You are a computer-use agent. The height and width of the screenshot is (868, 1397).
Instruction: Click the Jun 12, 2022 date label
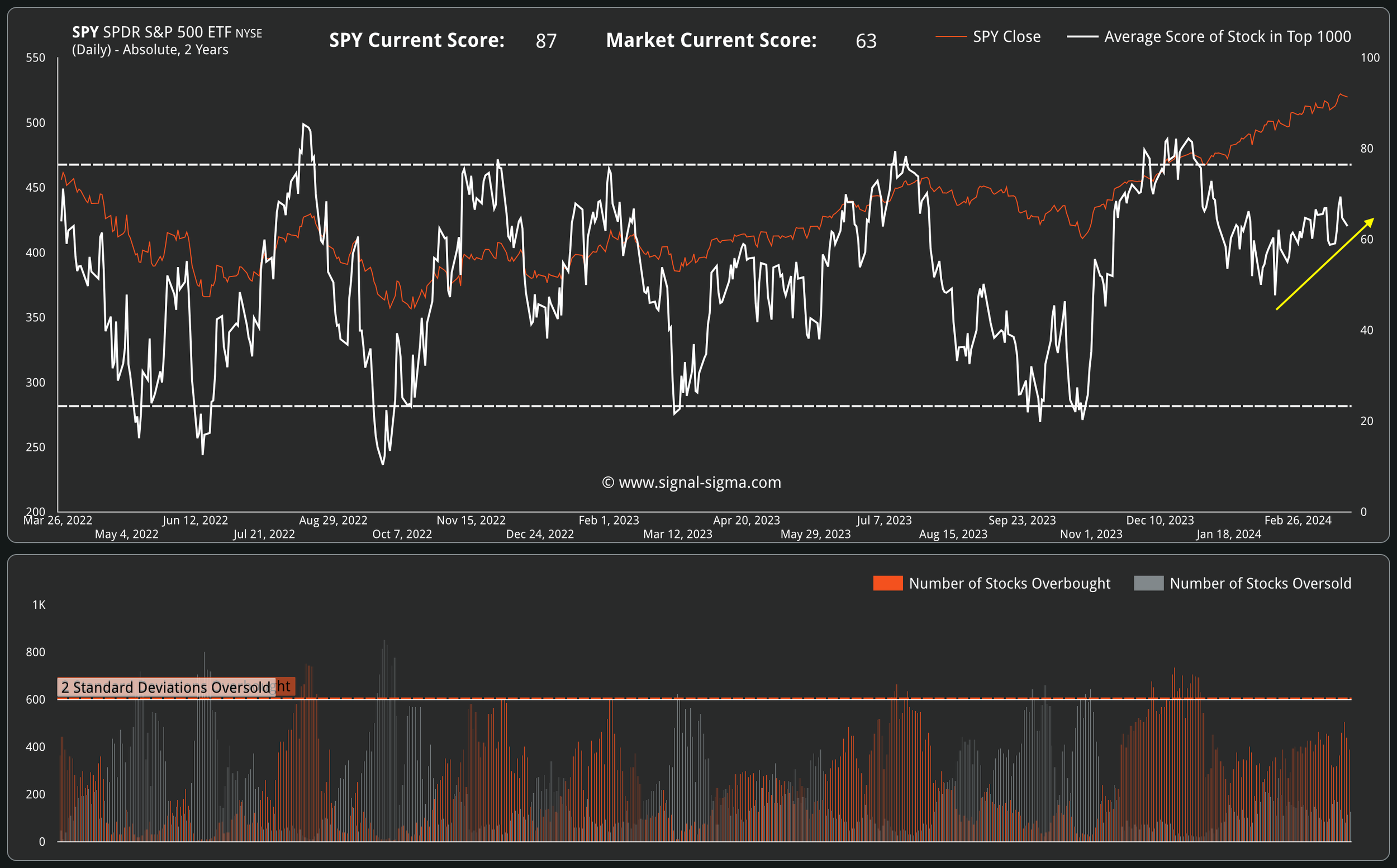(195, 520)
